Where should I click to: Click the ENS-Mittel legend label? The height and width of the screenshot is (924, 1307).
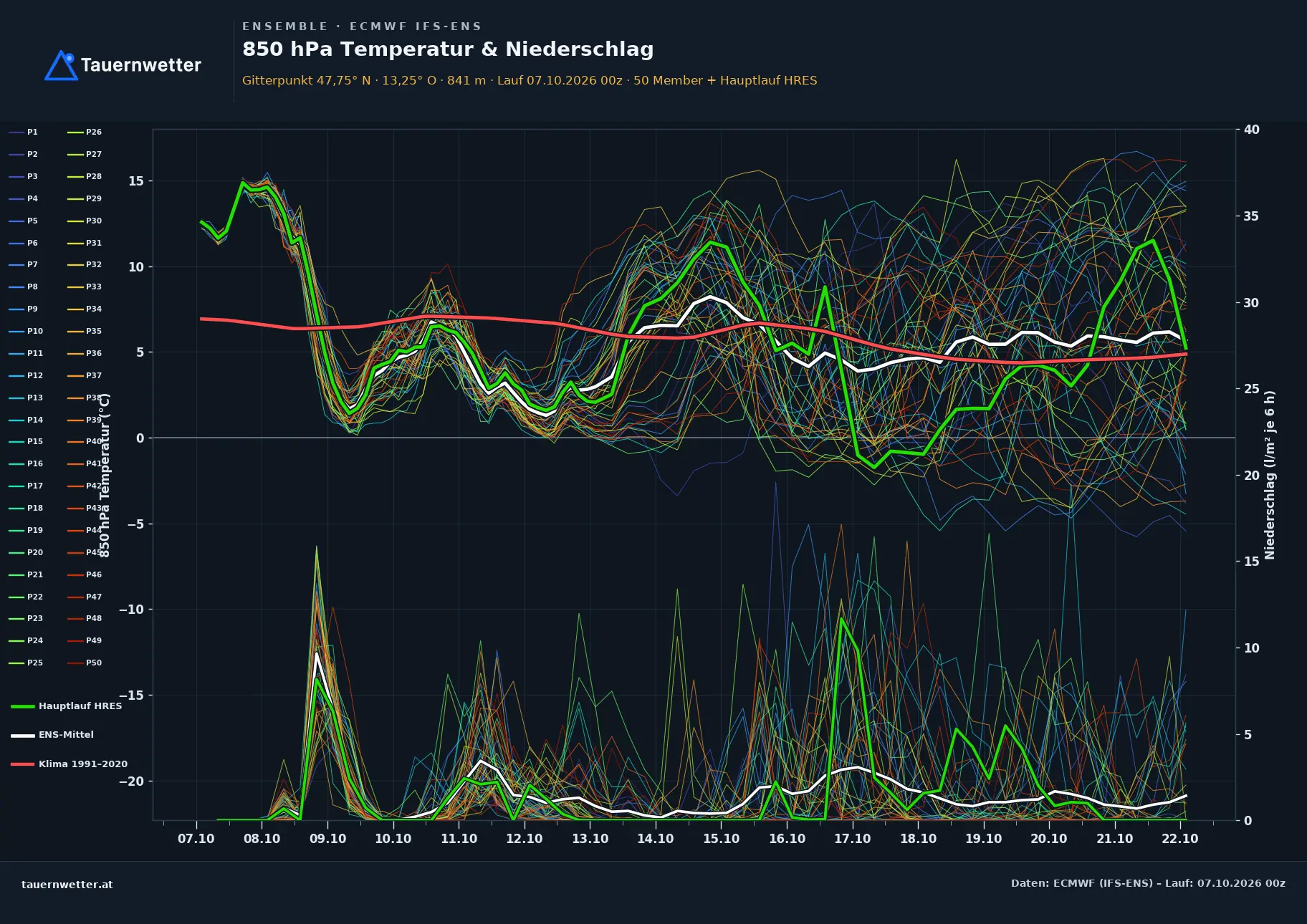coord(66,735)
